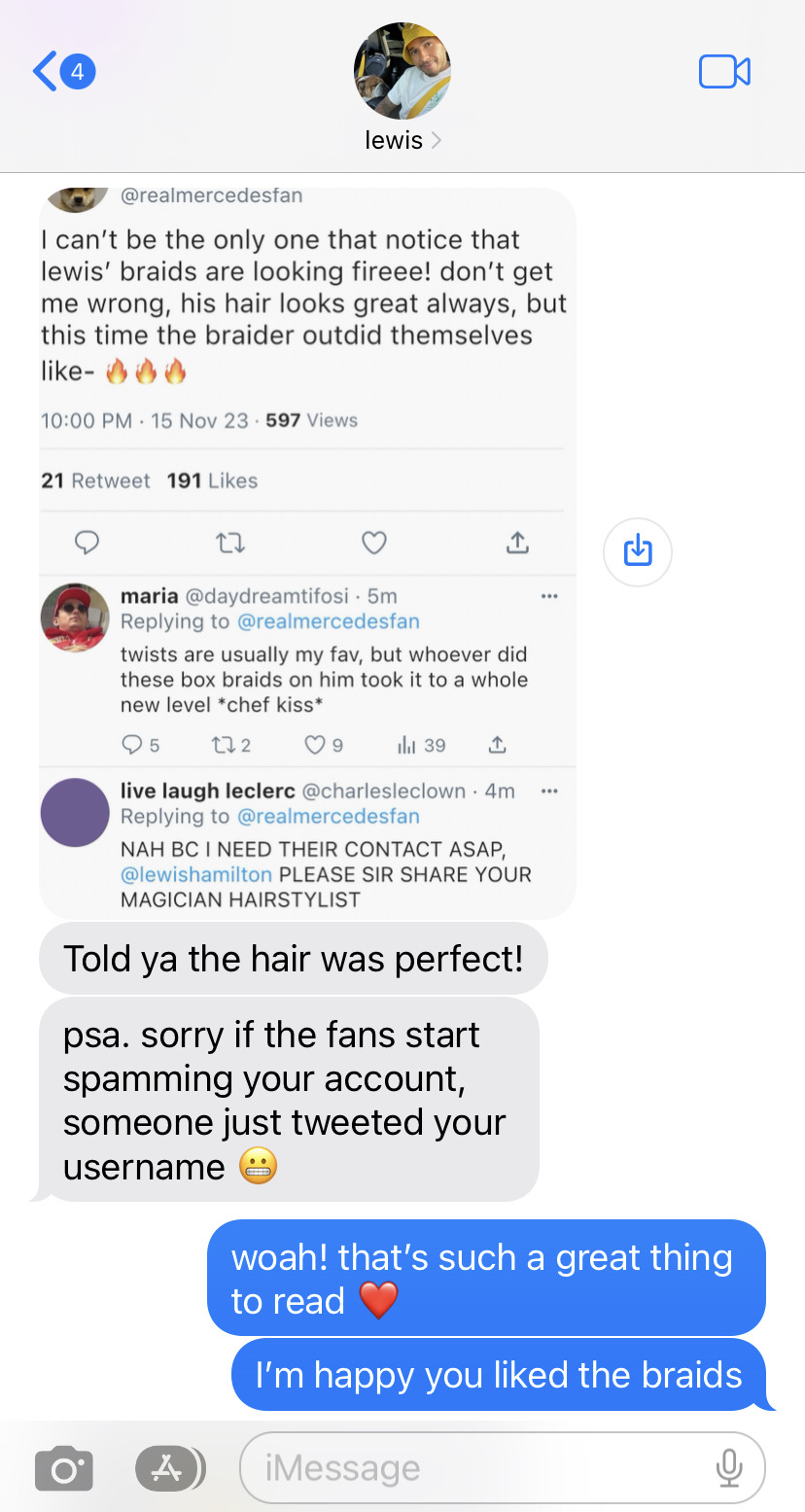Viewport: 805px width, 1512px height.
Task: Start a FaceTime video call
Action: click(x=724, y=72)
